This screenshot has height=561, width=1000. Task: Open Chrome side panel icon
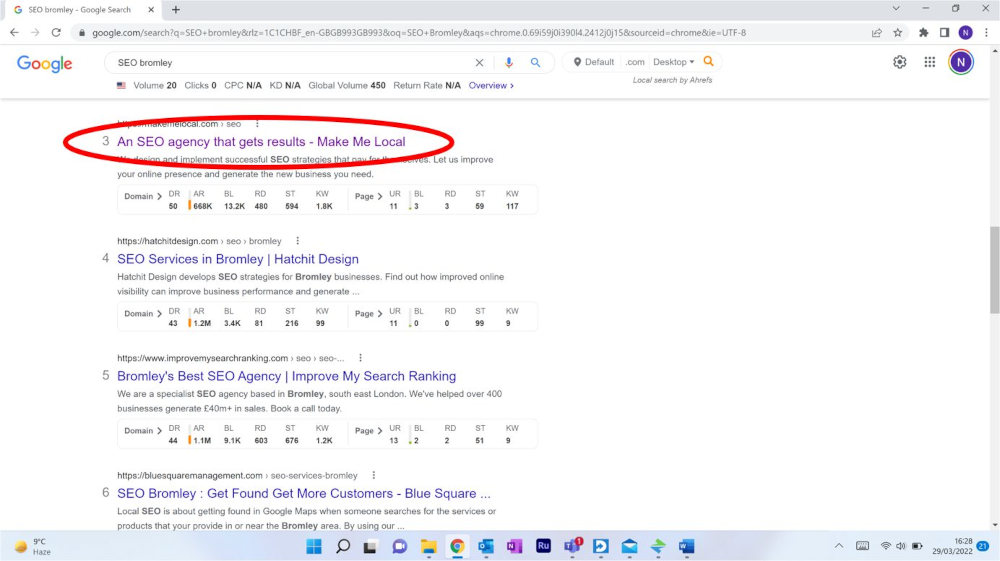tap(945, 33)
